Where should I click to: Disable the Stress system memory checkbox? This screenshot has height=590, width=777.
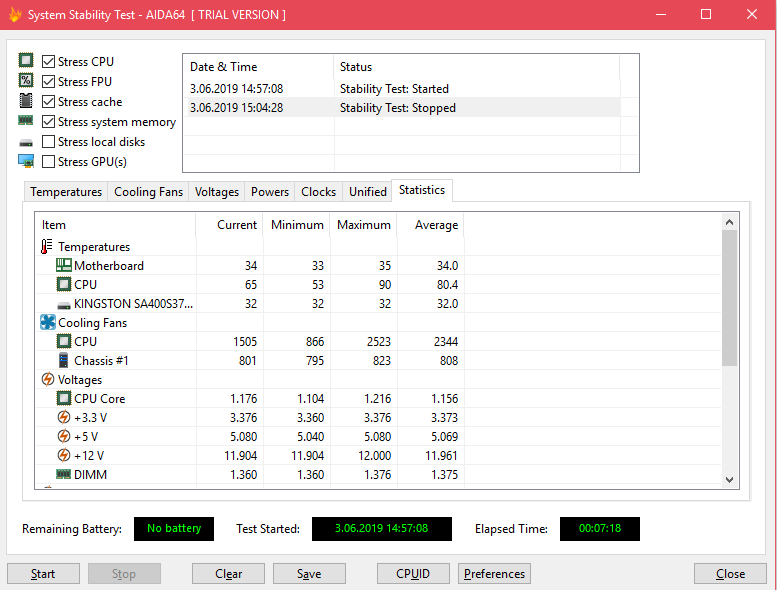point(48,121)
